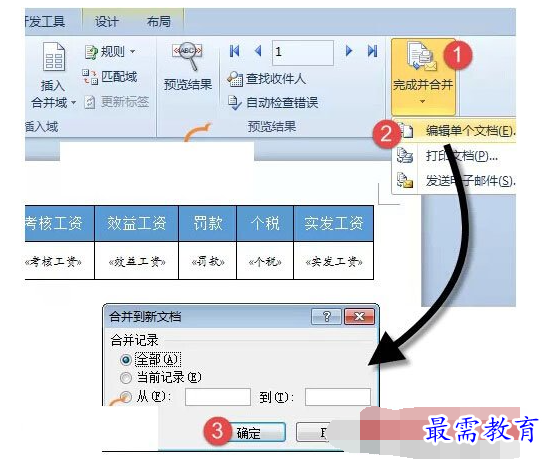This screenshot has height=461, width=547.
Task: Click the 考核工资 header cell
Action: coord(59,223)
